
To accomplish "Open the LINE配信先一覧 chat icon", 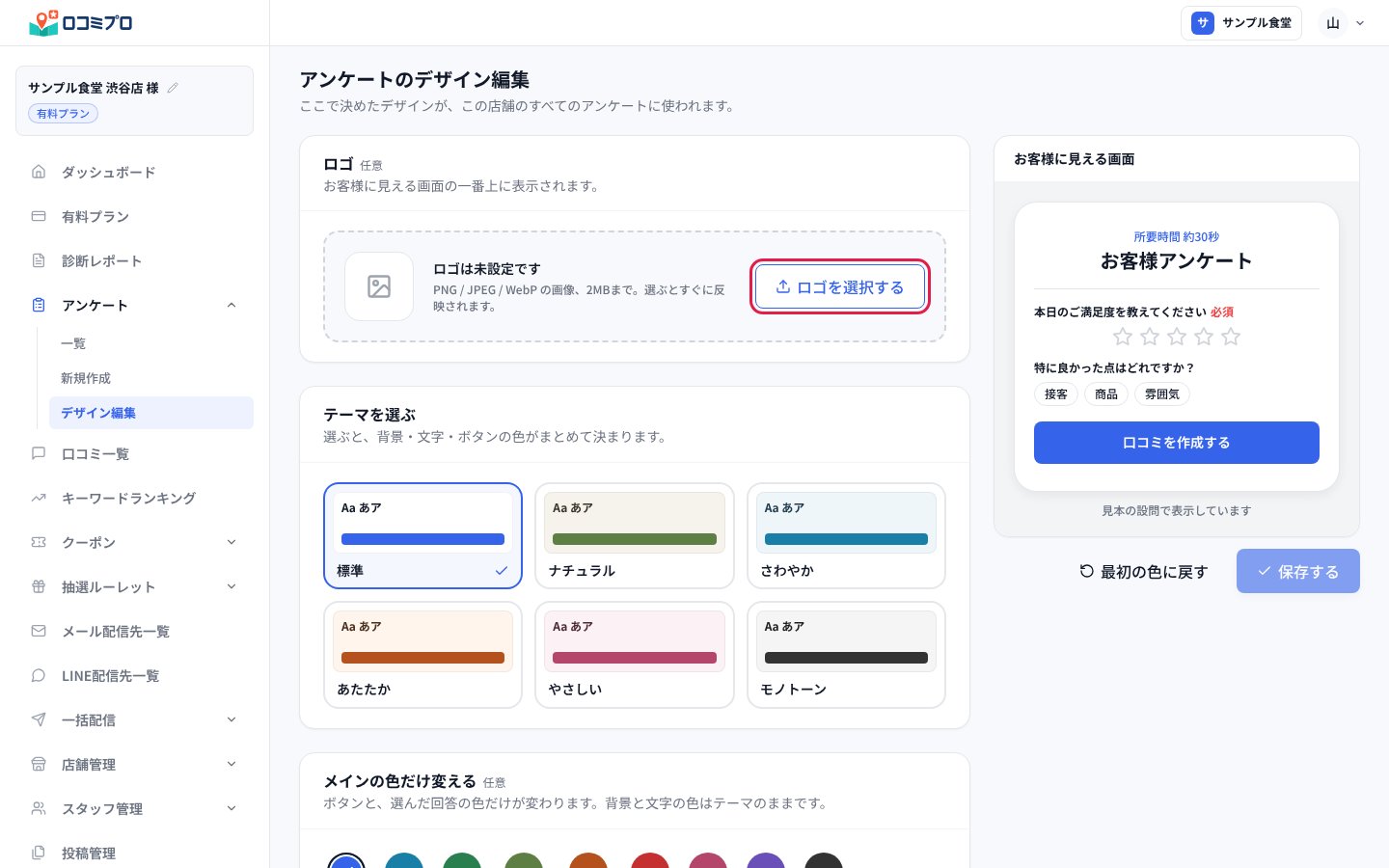I will click(39, 675).
